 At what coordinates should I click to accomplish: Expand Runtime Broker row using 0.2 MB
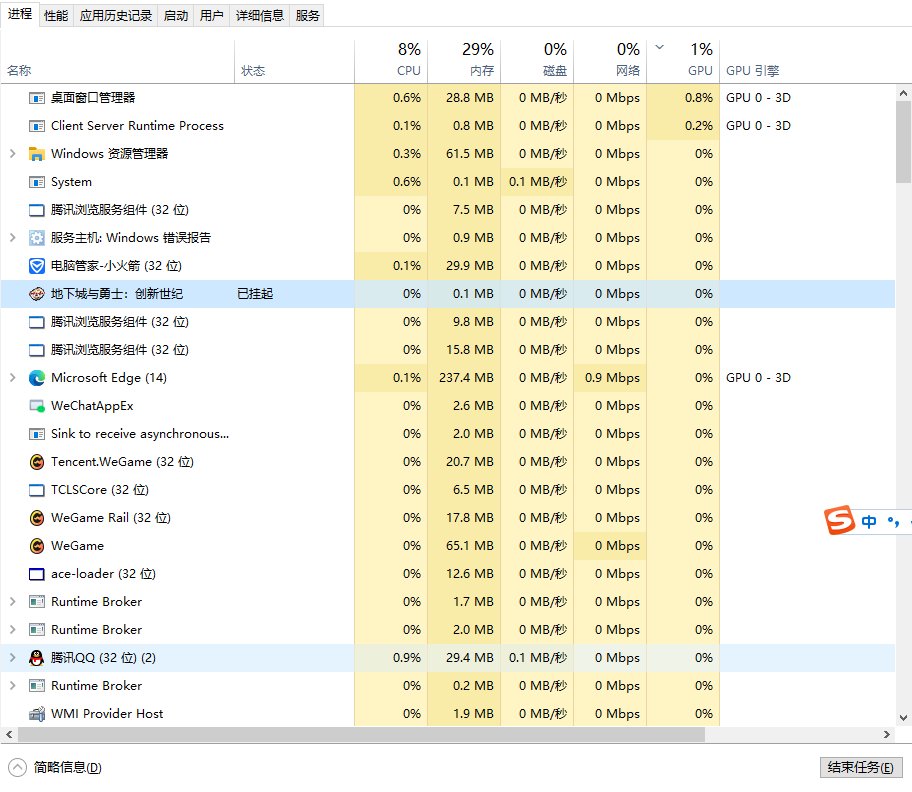(x=13, y=686)
